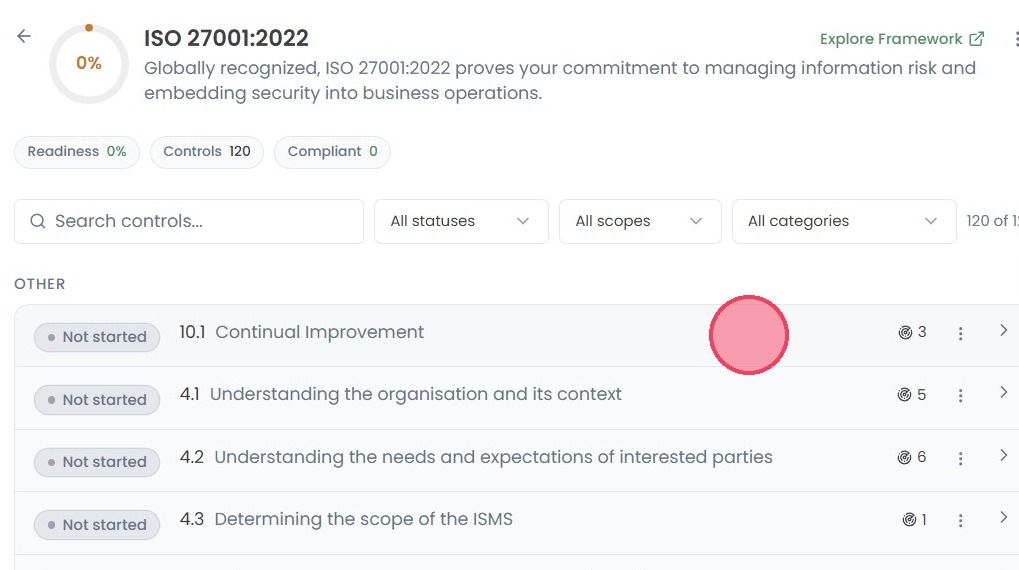Open the All statuses dropdown
The width and height of the screenshot is (1019, 570).
pyautogui.click(x=461, y=222)
